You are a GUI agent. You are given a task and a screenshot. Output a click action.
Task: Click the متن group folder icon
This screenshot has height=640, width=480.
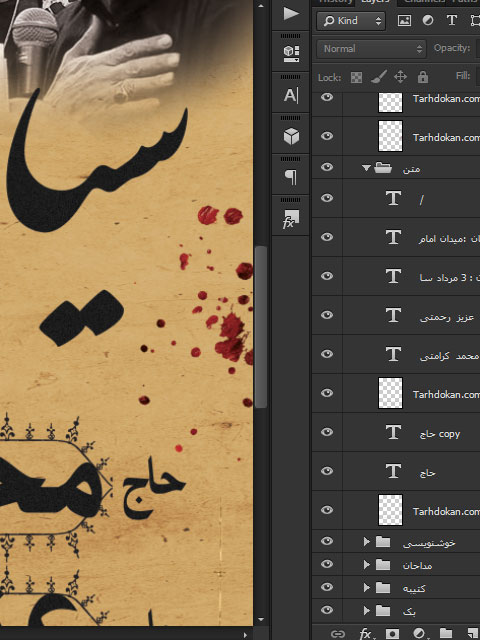click(x=383, y=167)
